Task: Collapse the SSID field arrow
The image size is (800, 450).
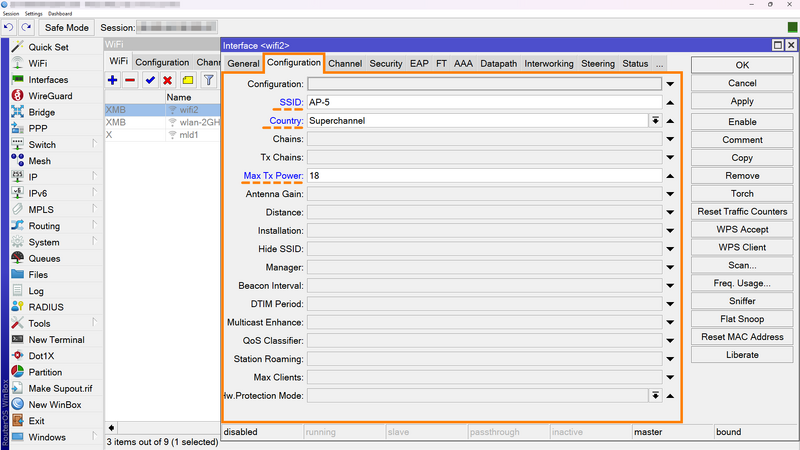Action: (x=670, y=103)
